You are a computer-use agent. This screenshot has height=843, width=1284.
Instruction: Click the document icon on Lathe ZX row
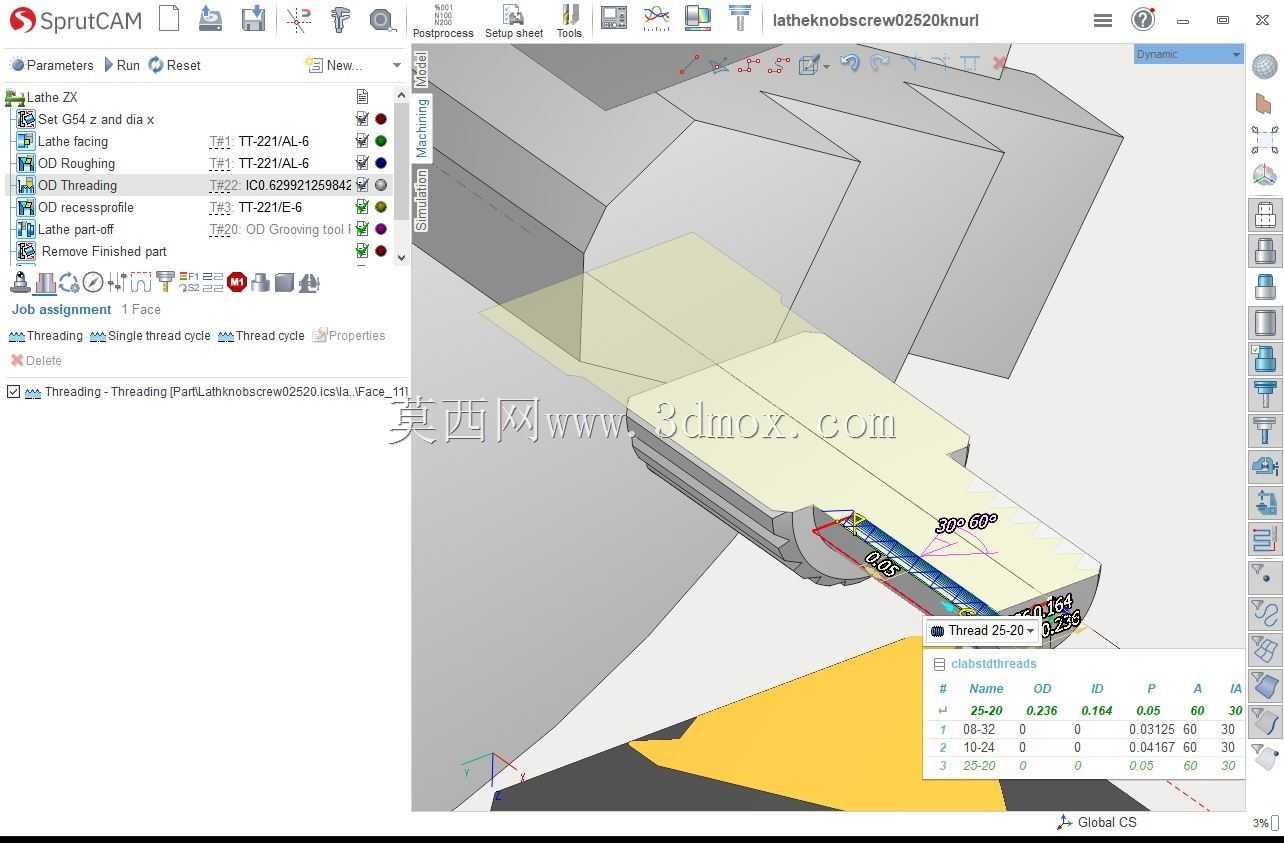[362, 97]
